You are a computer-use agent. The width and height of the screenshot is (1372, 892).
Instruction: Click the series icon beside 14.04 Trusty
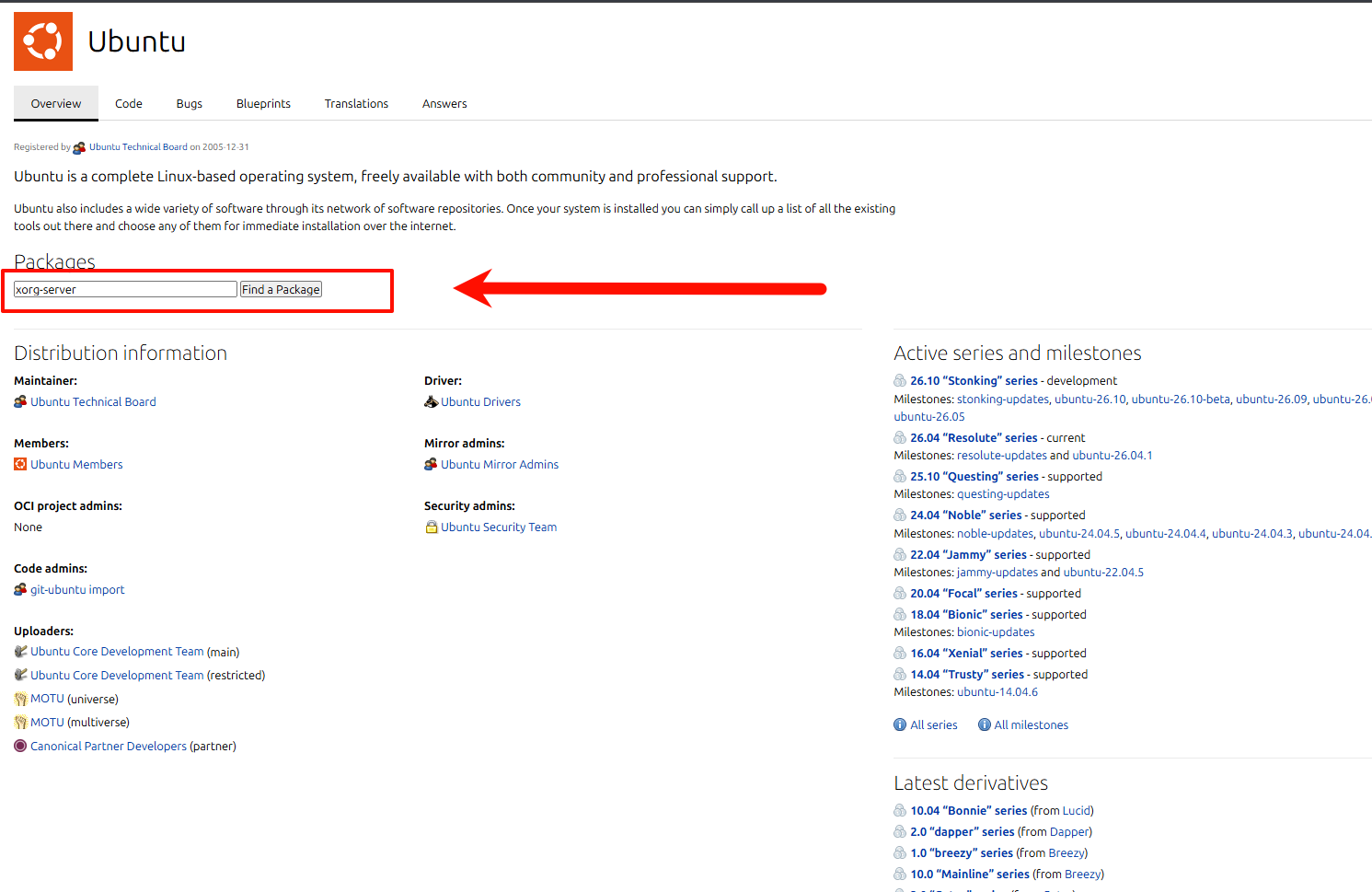click(900, 674)
